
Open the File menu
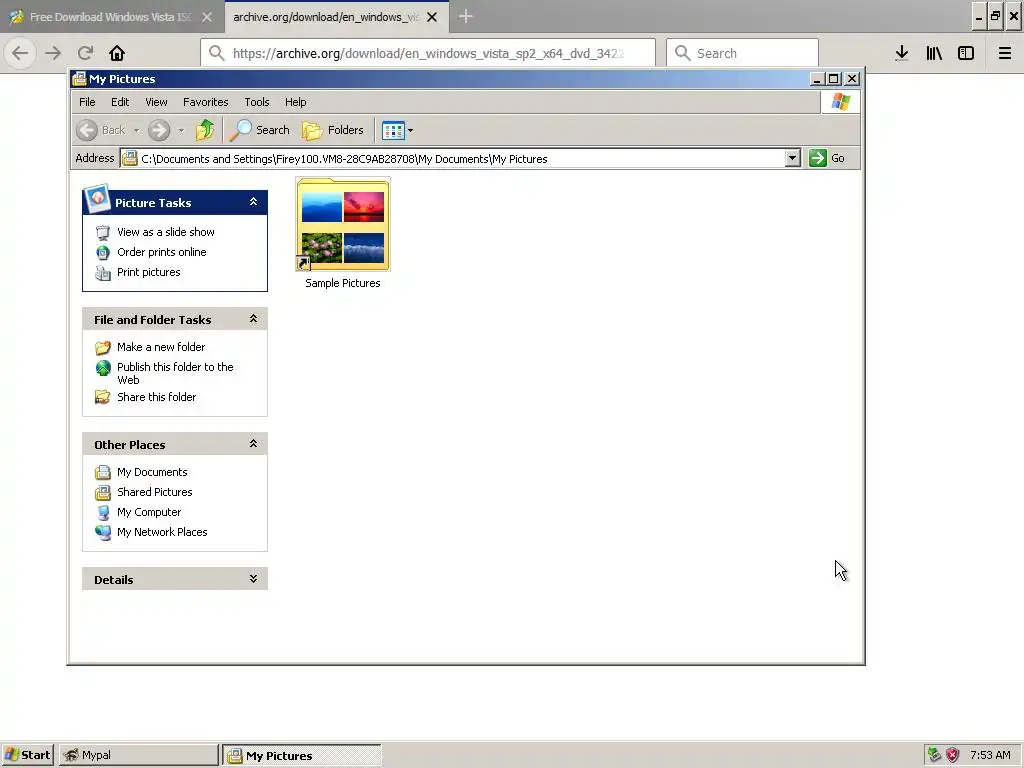point(87,102)
